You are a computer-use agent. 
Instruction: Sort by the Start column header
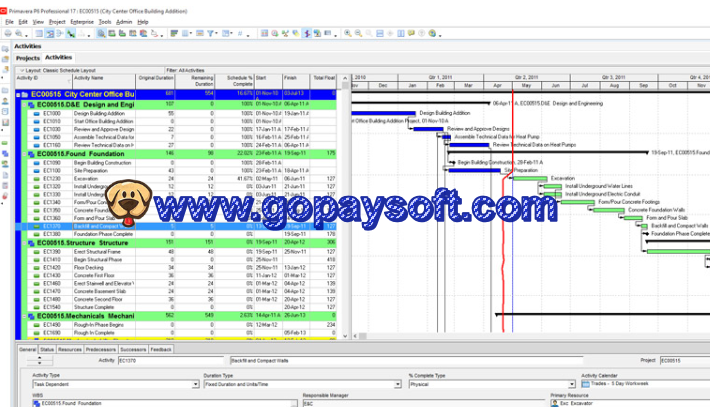[x=269, y=81]
